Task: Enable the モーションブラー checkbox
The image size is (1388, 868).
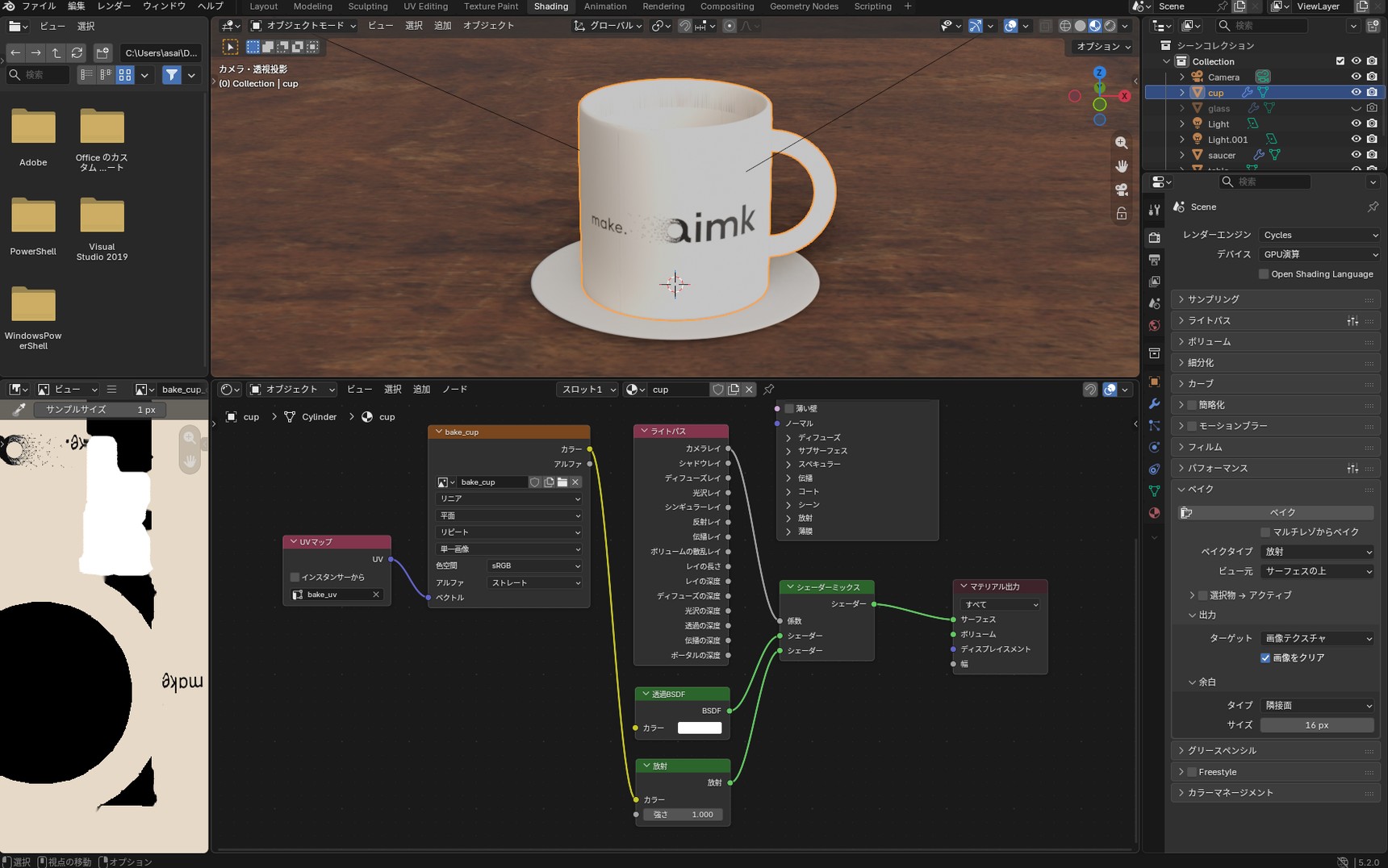Action: (1192, 426)
